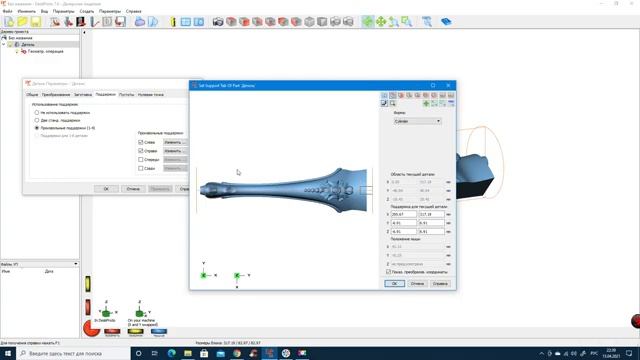The image size is (640, 360).
Task: Open the 'Файлы УП' panel dropdown arrow
Action: click(x=76, y=264)
